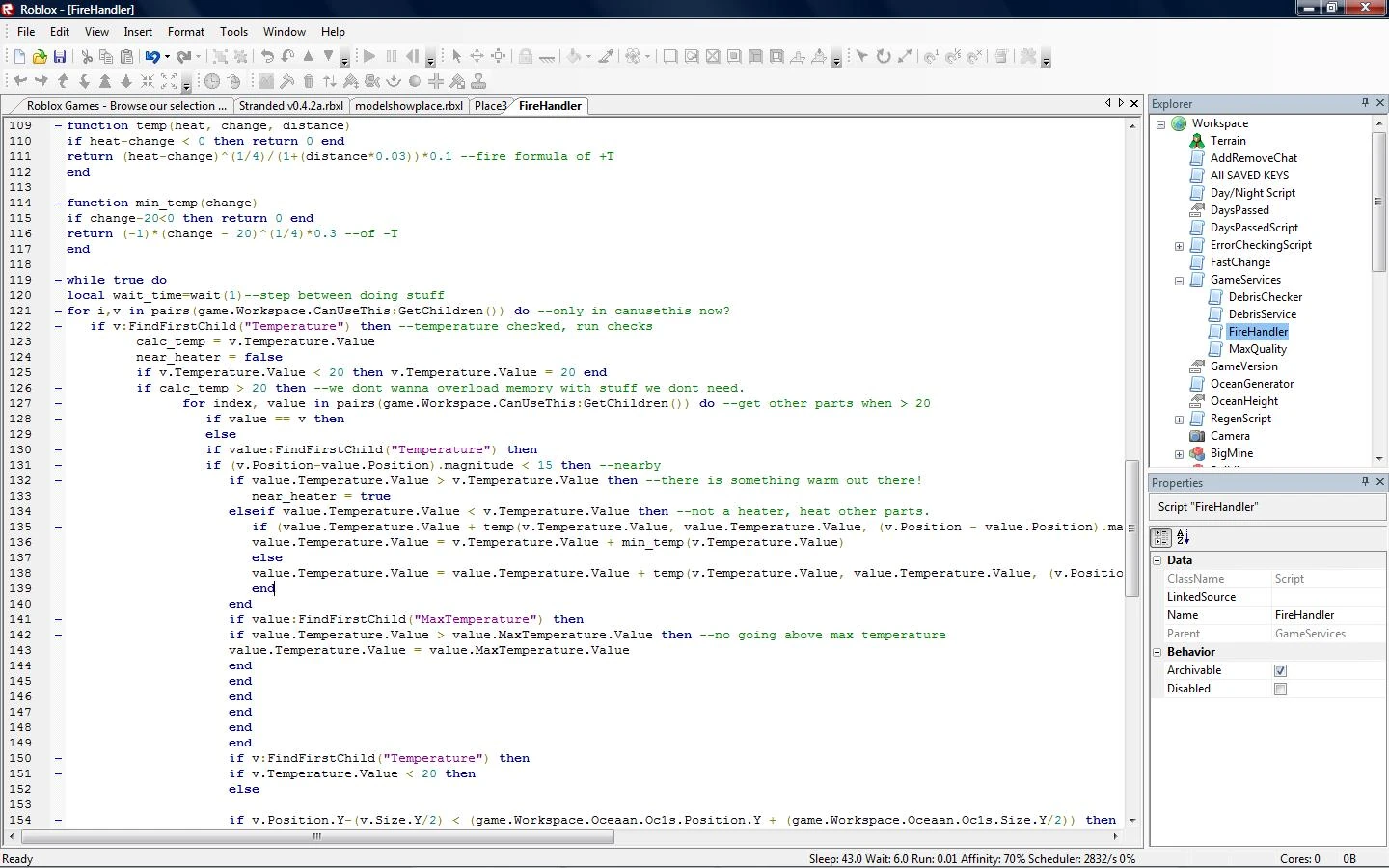The width and height of the screenshot is (1389, 868).
Task: Click alphabetical sort icon in Properties
Action: [x=1184, y=537]
